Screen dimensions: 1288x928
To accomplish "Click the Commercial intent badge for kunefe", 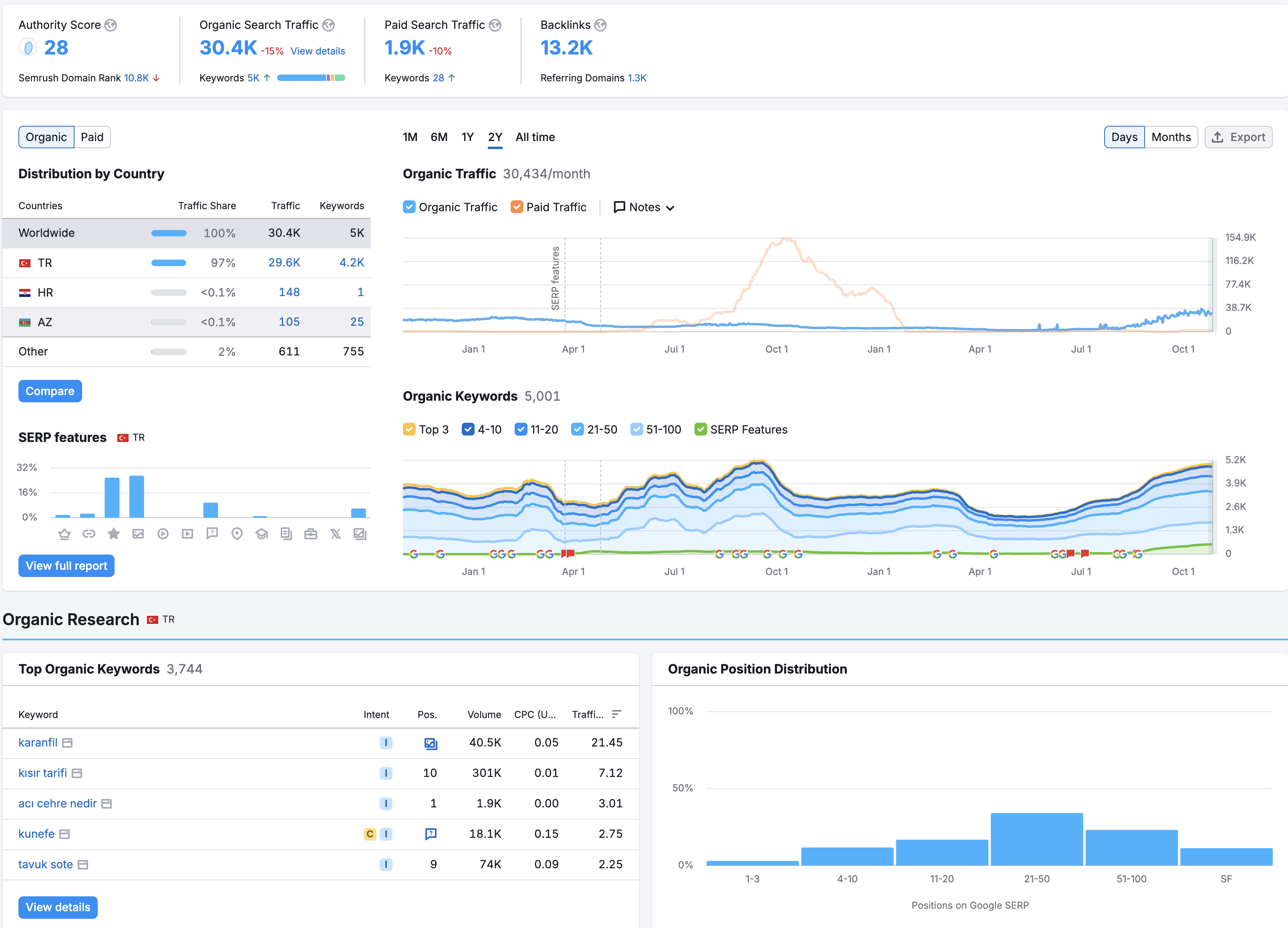I will tap(370, 834).
